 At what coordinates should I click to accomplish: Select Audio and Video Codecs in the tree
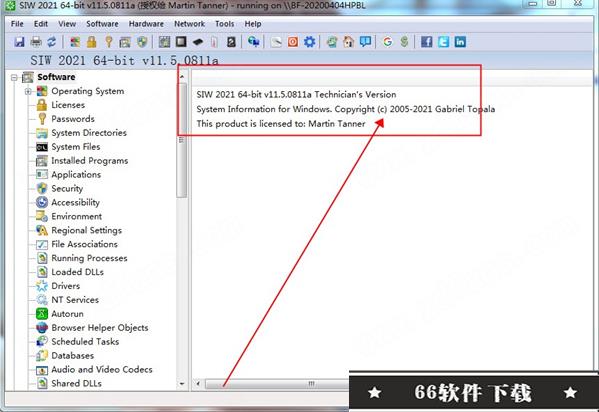point(102,369)
